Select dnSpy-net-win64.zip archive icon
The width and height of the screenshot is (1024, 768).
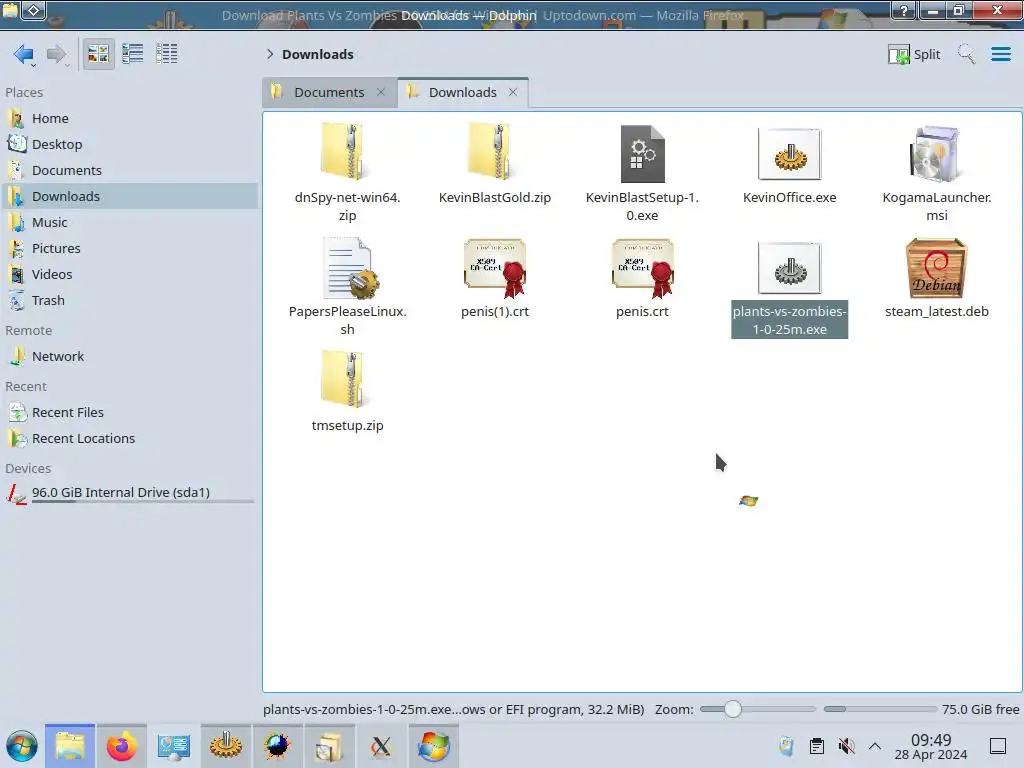pos(347,152)
